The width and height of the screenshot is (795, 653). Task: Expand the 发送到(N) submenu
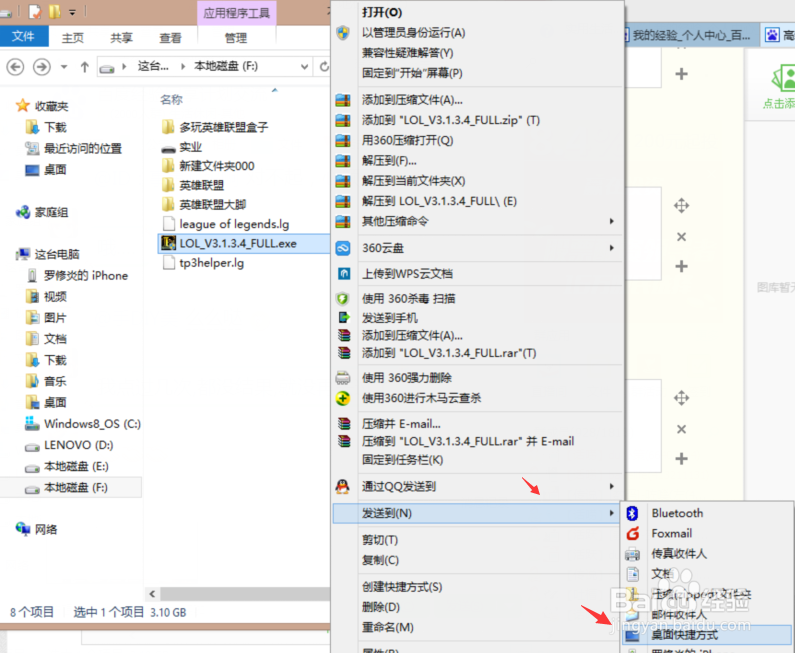pyautogui.click(x=476, y=513)
